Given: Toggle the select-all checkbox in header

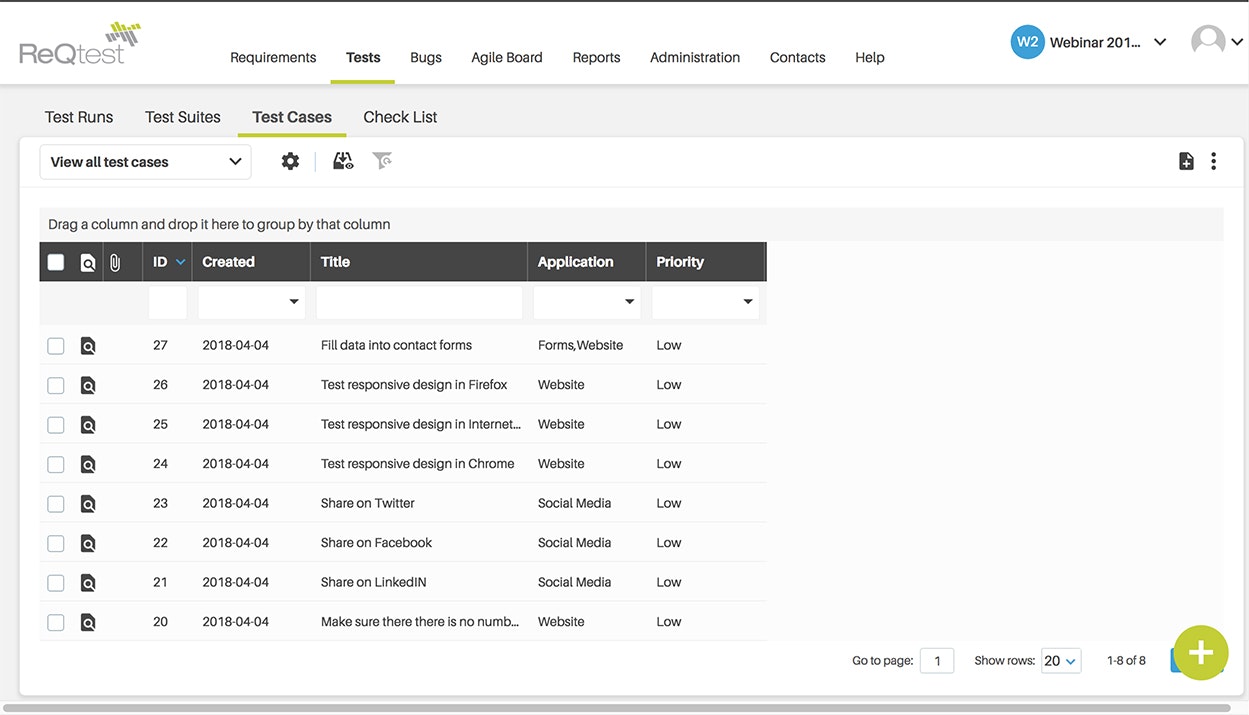Looking at the screenshot, I should point(56,262).
